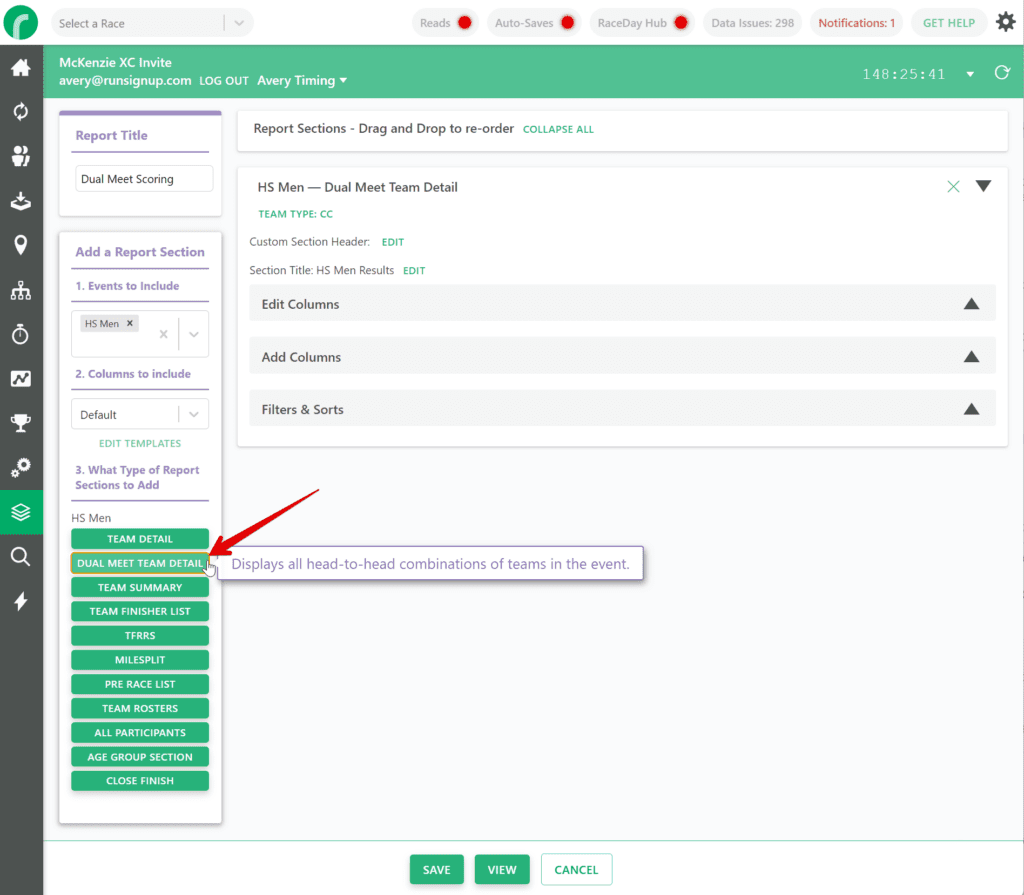Image resolution: width=1024 pixels, height=895 pixels.
Task: Expand the Filters & Sorts panel
Action: tap(622, 409)
